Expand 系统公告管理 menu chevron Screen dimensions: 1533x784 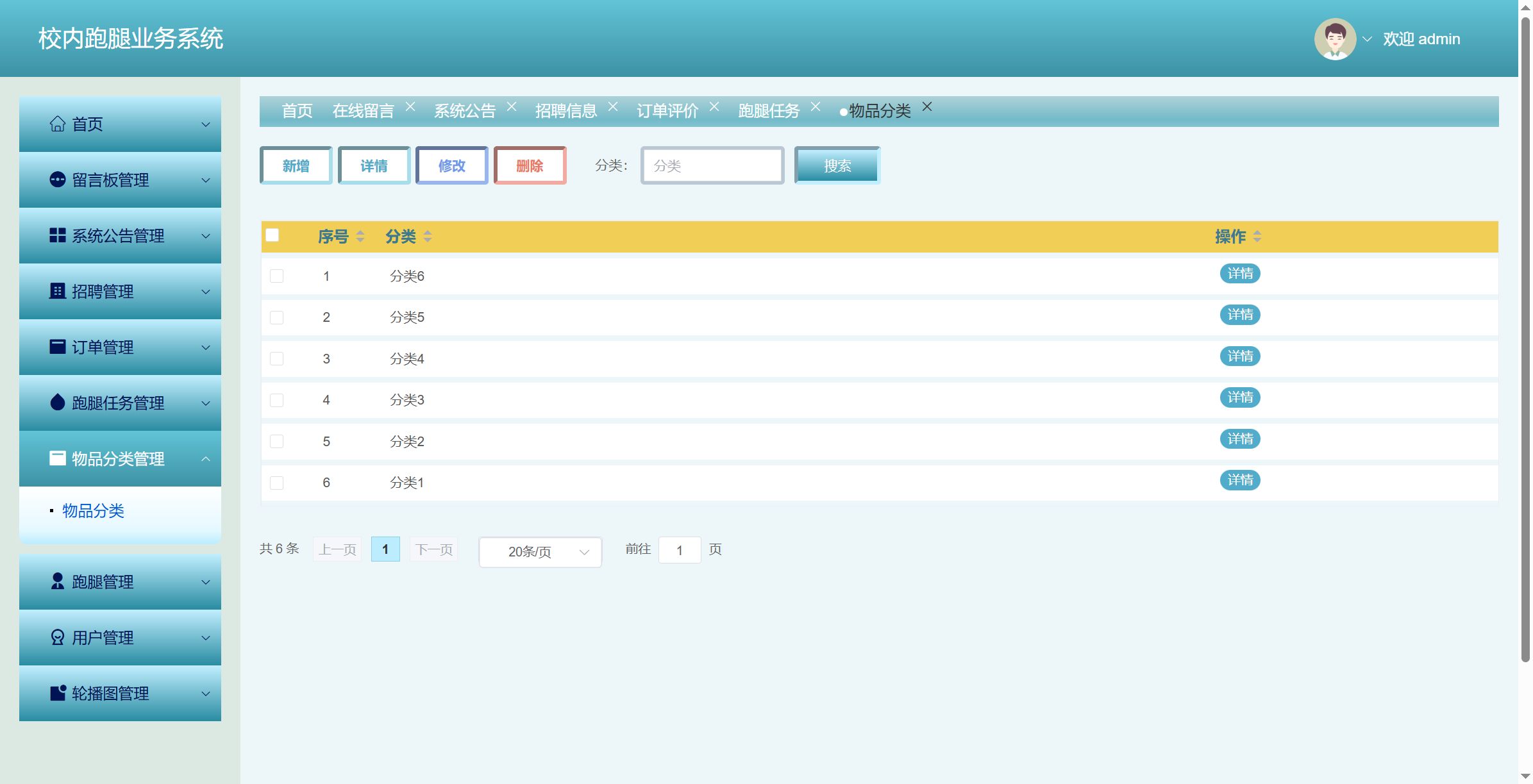[x=206, y=236]
